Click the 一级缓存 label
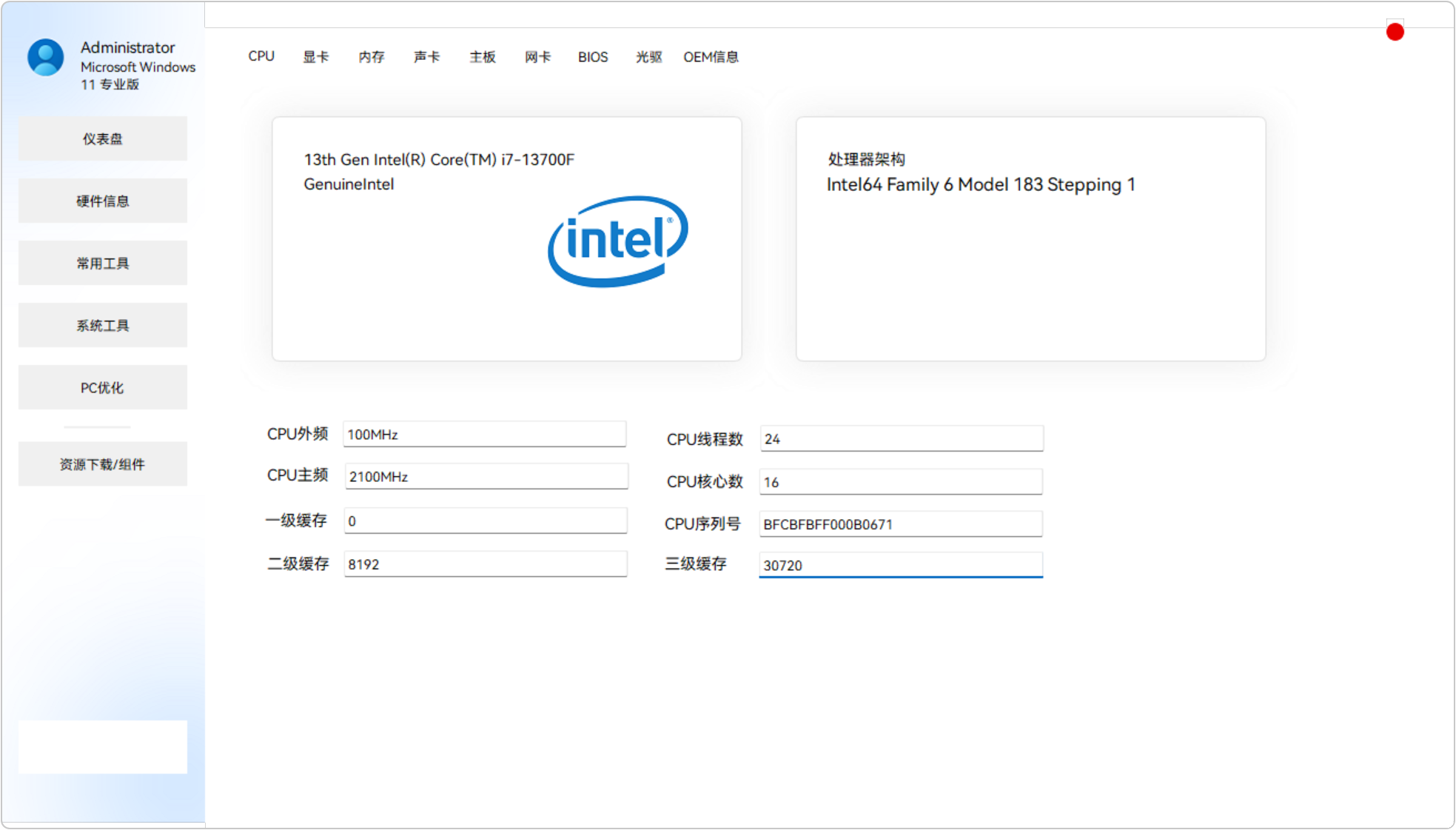 click(x=296, y=521)
